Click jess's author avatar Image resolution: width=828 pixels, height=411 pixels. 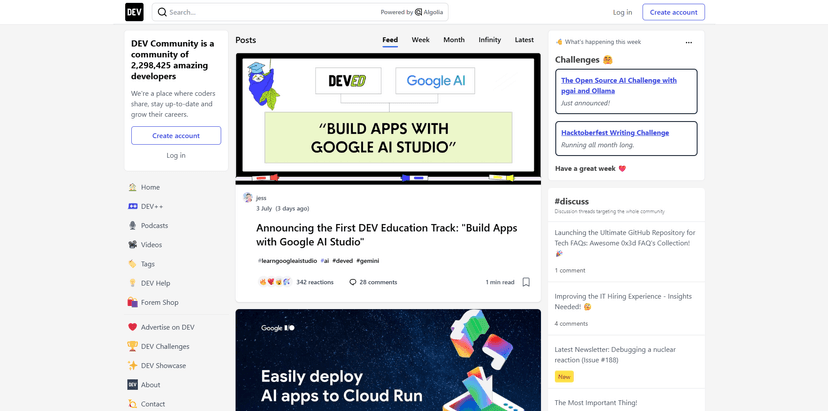click(248, 198)
